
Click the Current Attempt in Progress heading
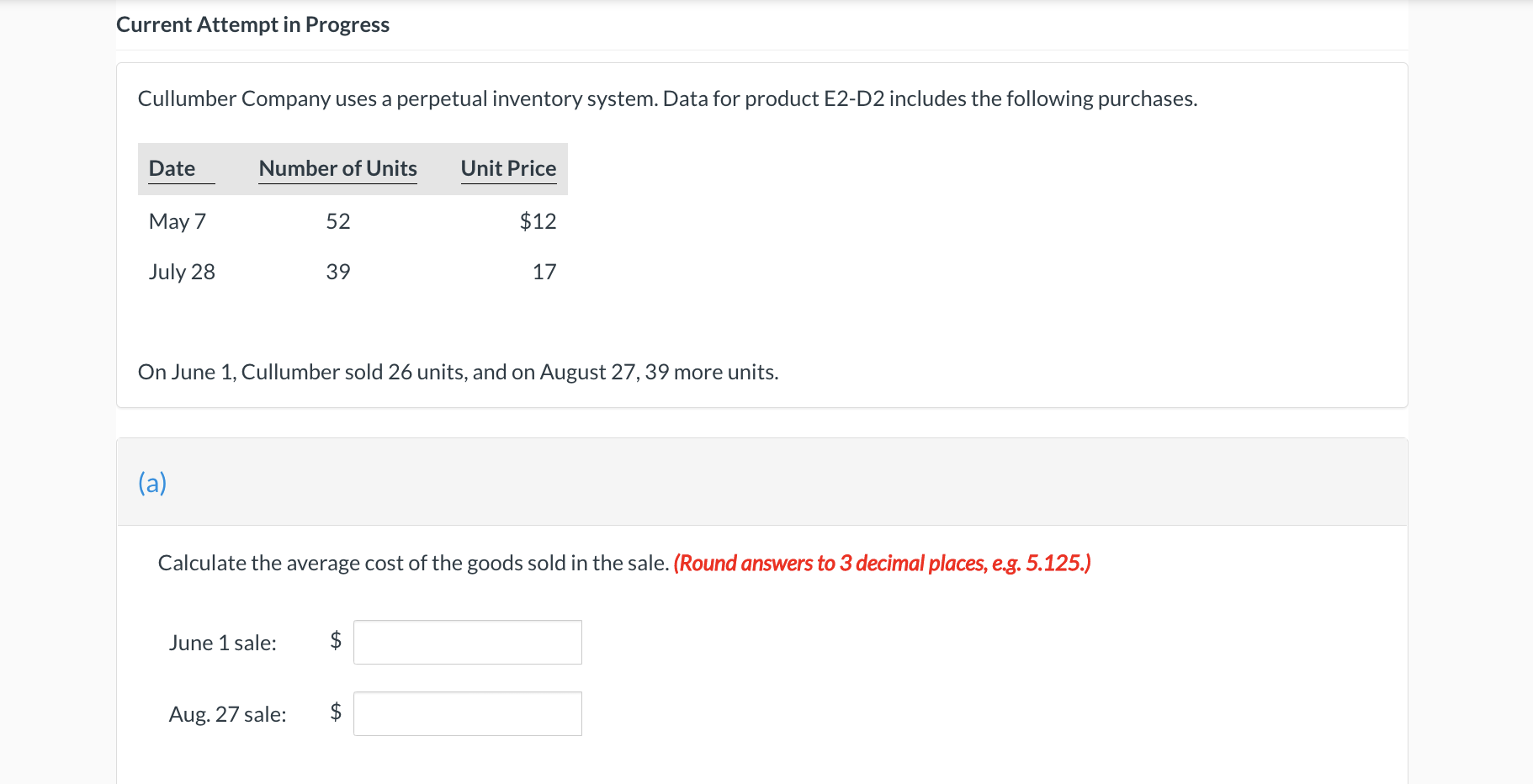click(252, 24)
